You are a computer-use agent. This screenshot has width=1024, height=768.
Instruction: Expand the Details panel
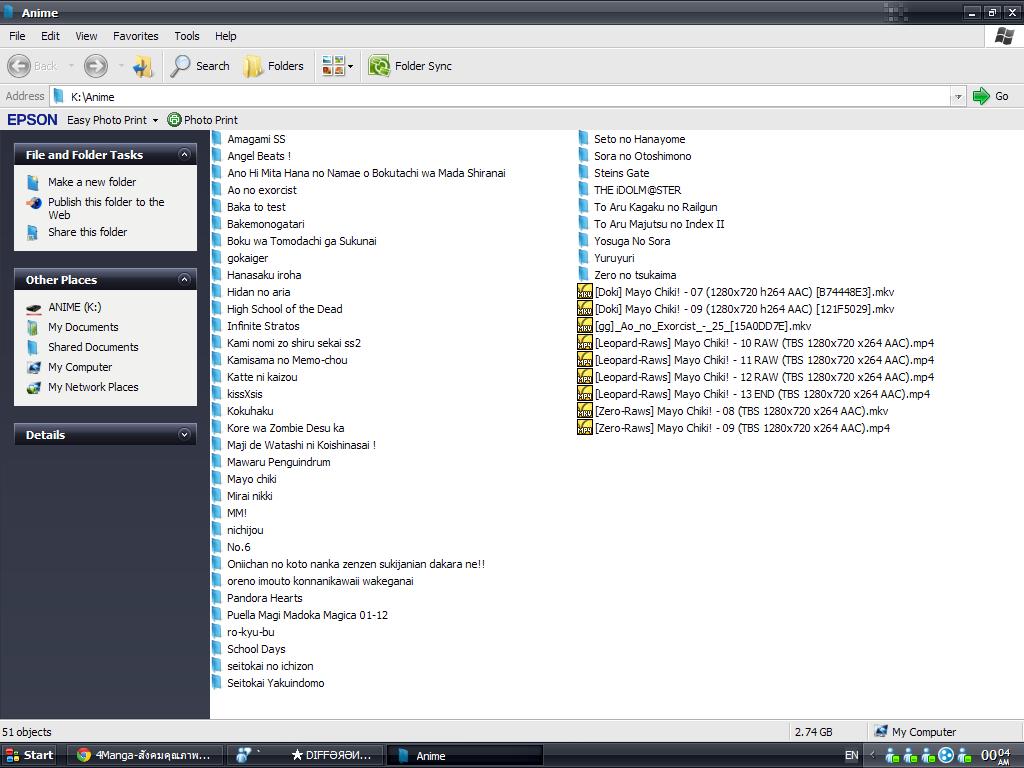point(184,435)
